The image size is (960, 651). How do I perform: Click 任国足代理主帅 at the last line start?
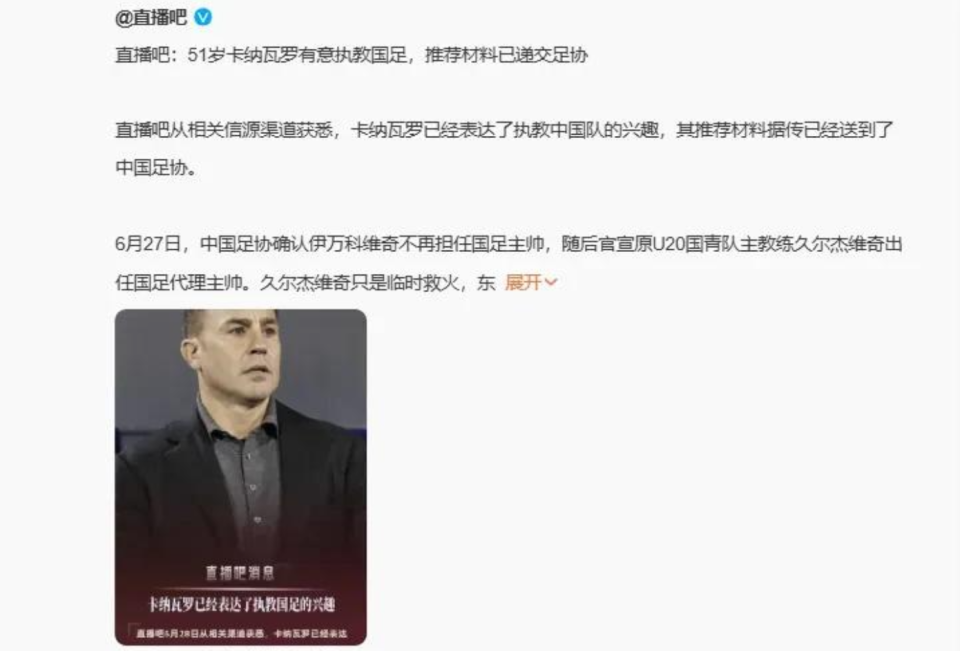178,282
